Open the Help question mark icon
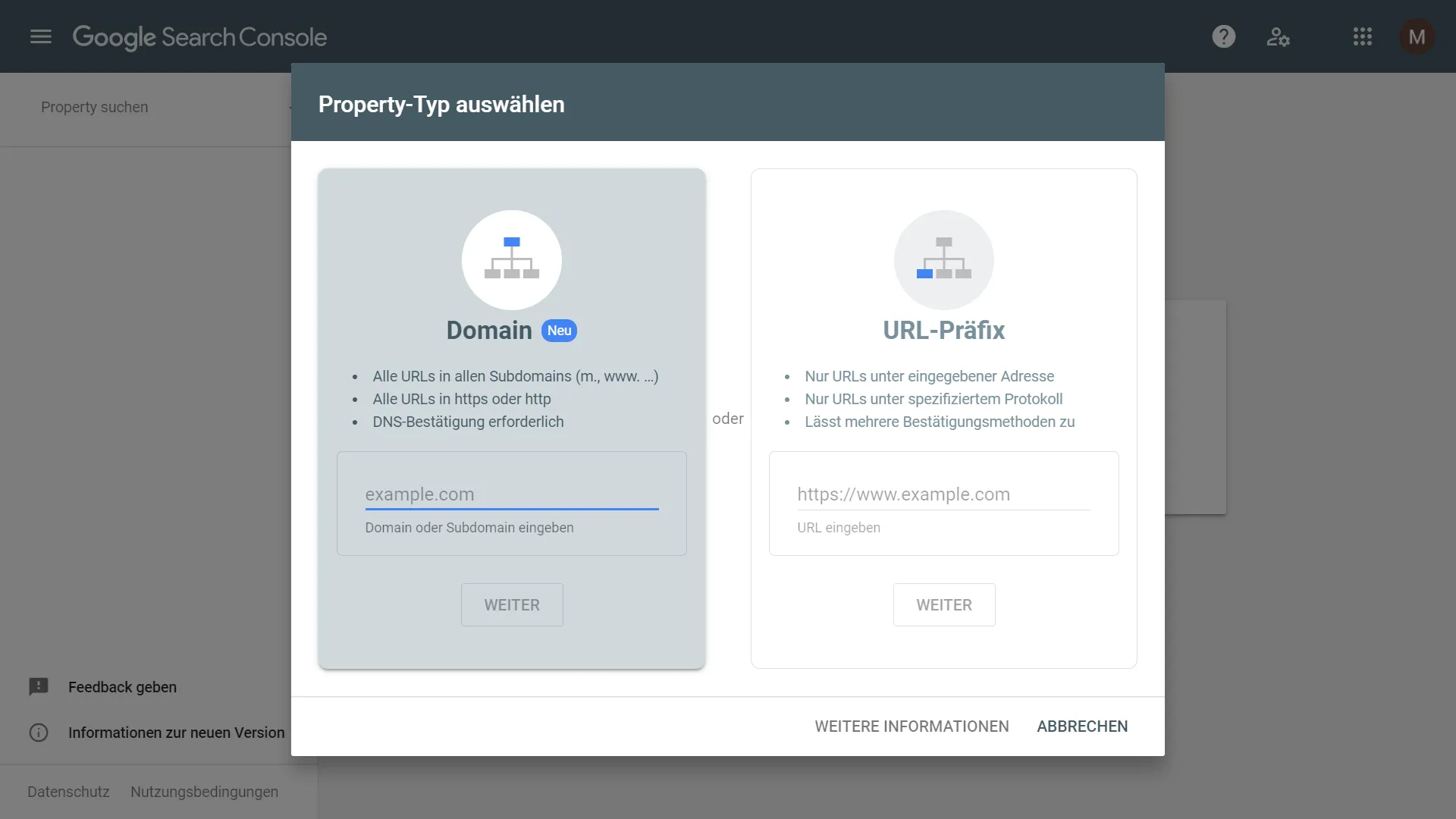The width and height of the screenshot is (1456, 819). click(1223, 36)
